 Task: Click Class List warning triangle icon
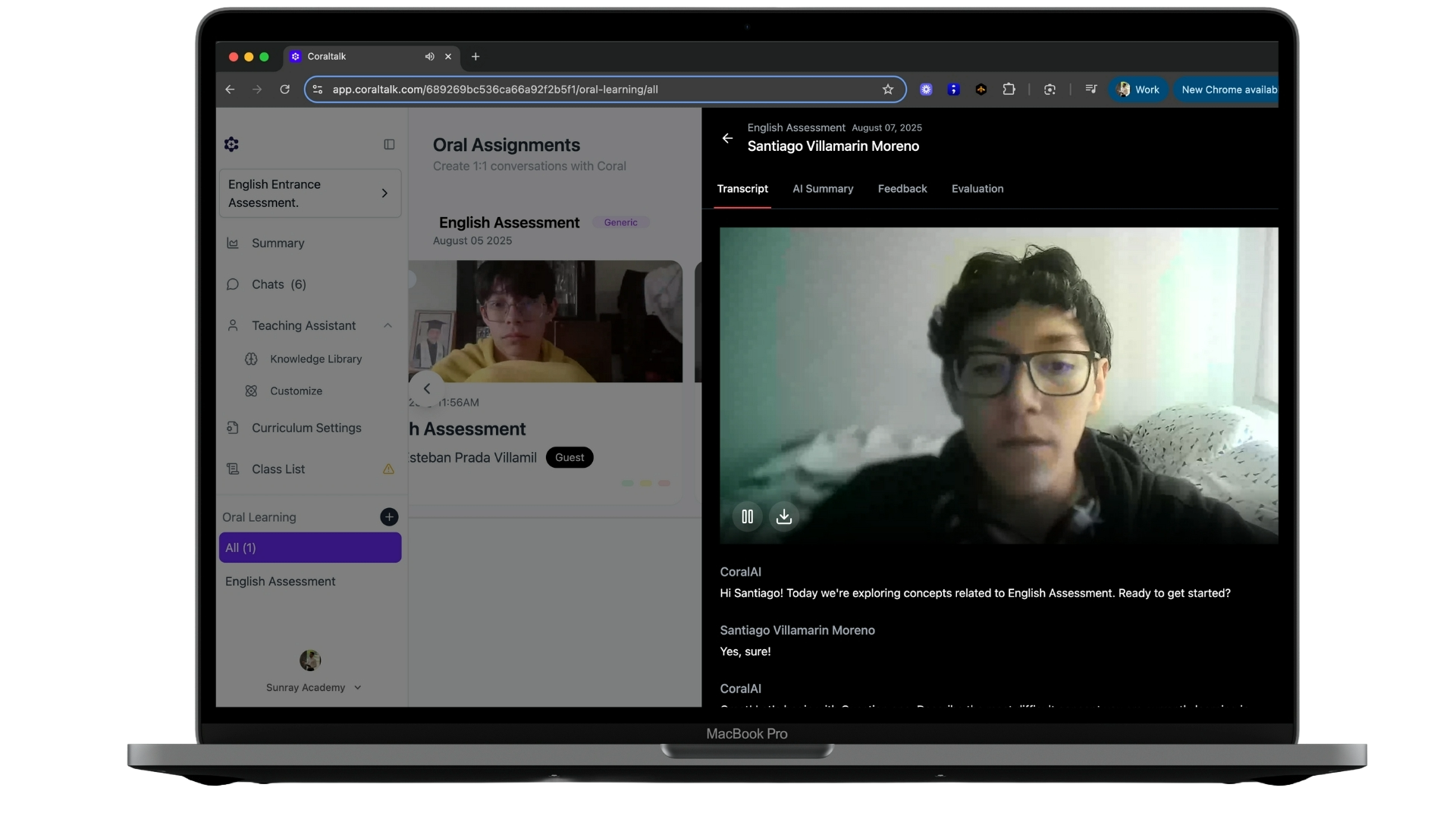(388, 469)
